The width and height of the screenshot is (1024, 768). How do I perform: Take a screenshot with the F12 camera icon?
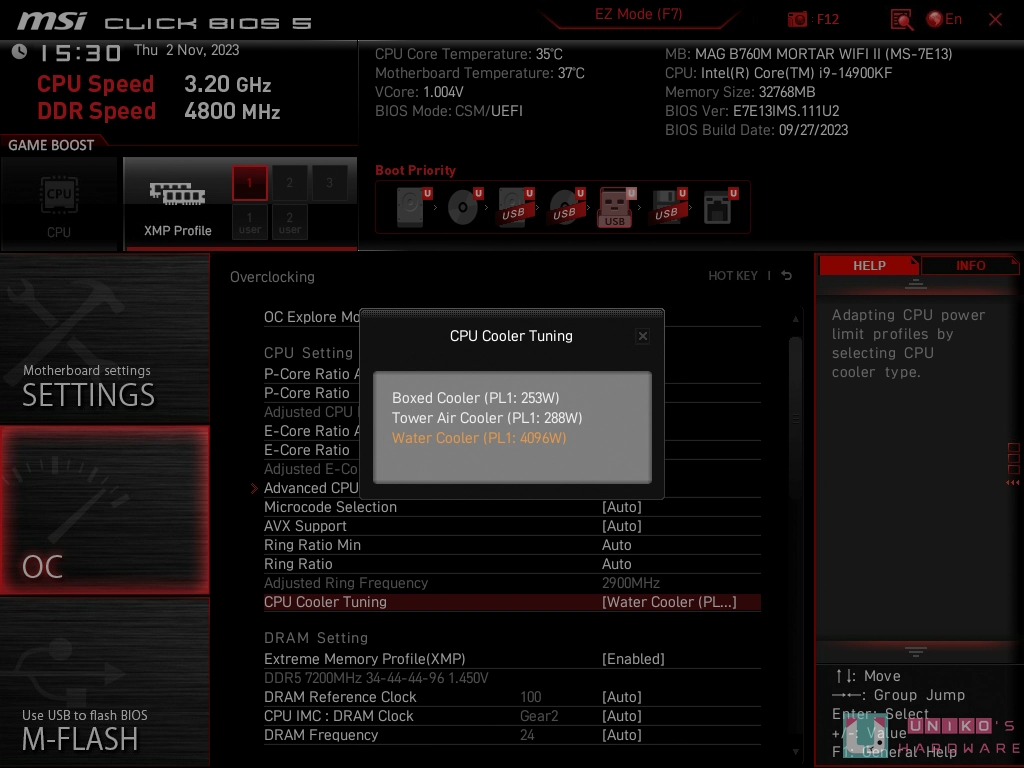(797, 20)
